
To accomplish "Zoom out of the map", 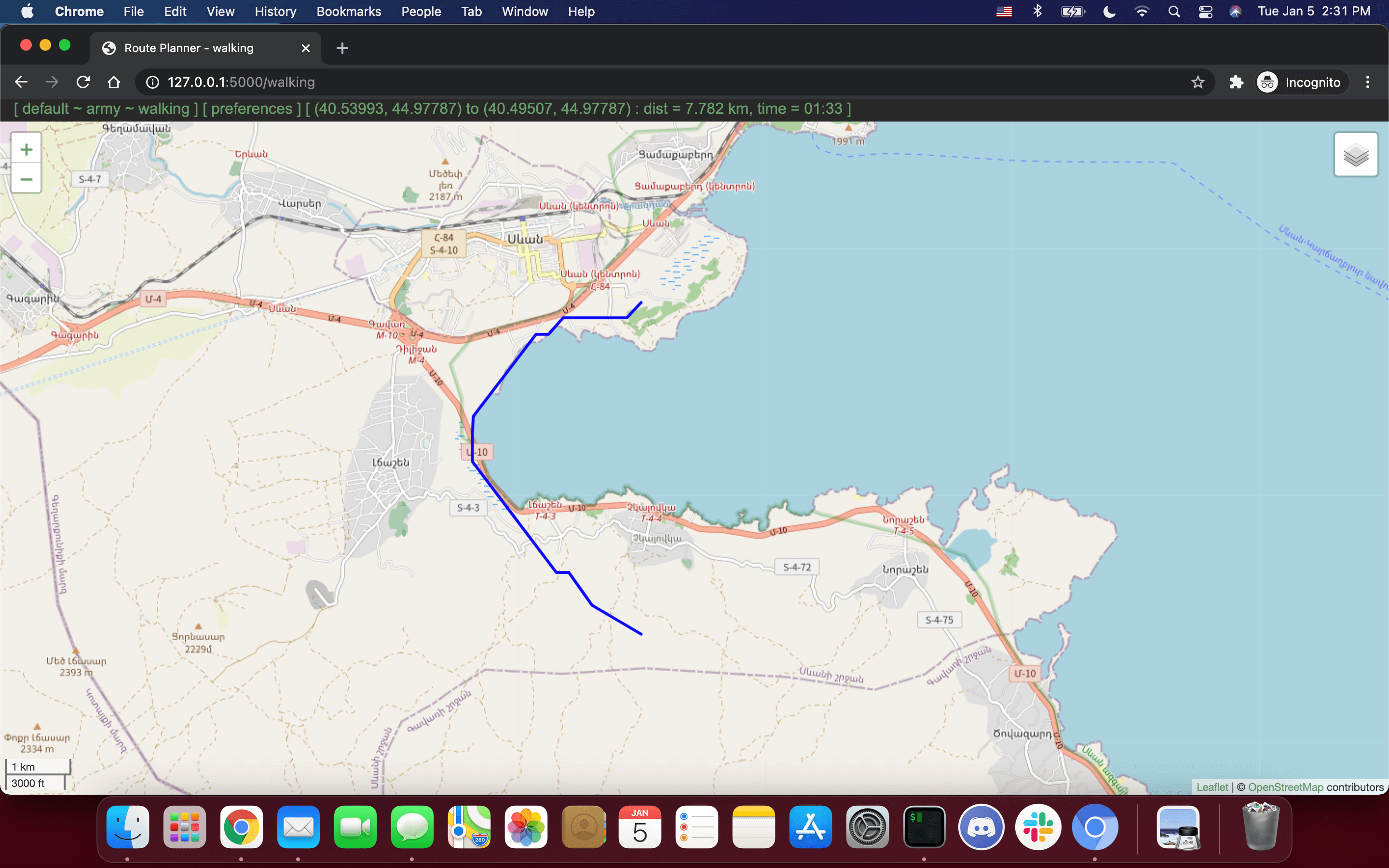I will click(26, 179).
